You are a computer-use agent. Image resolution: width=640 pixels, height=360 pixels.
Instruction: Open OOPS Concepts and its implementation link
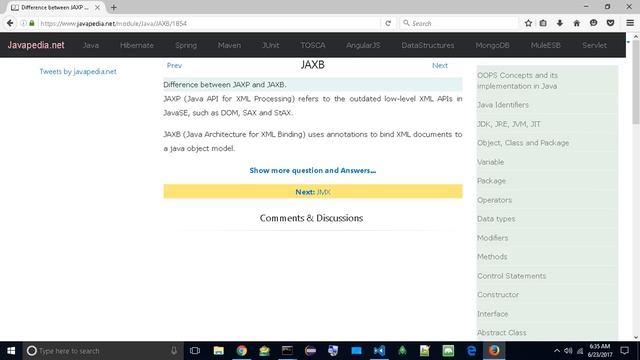517,81
